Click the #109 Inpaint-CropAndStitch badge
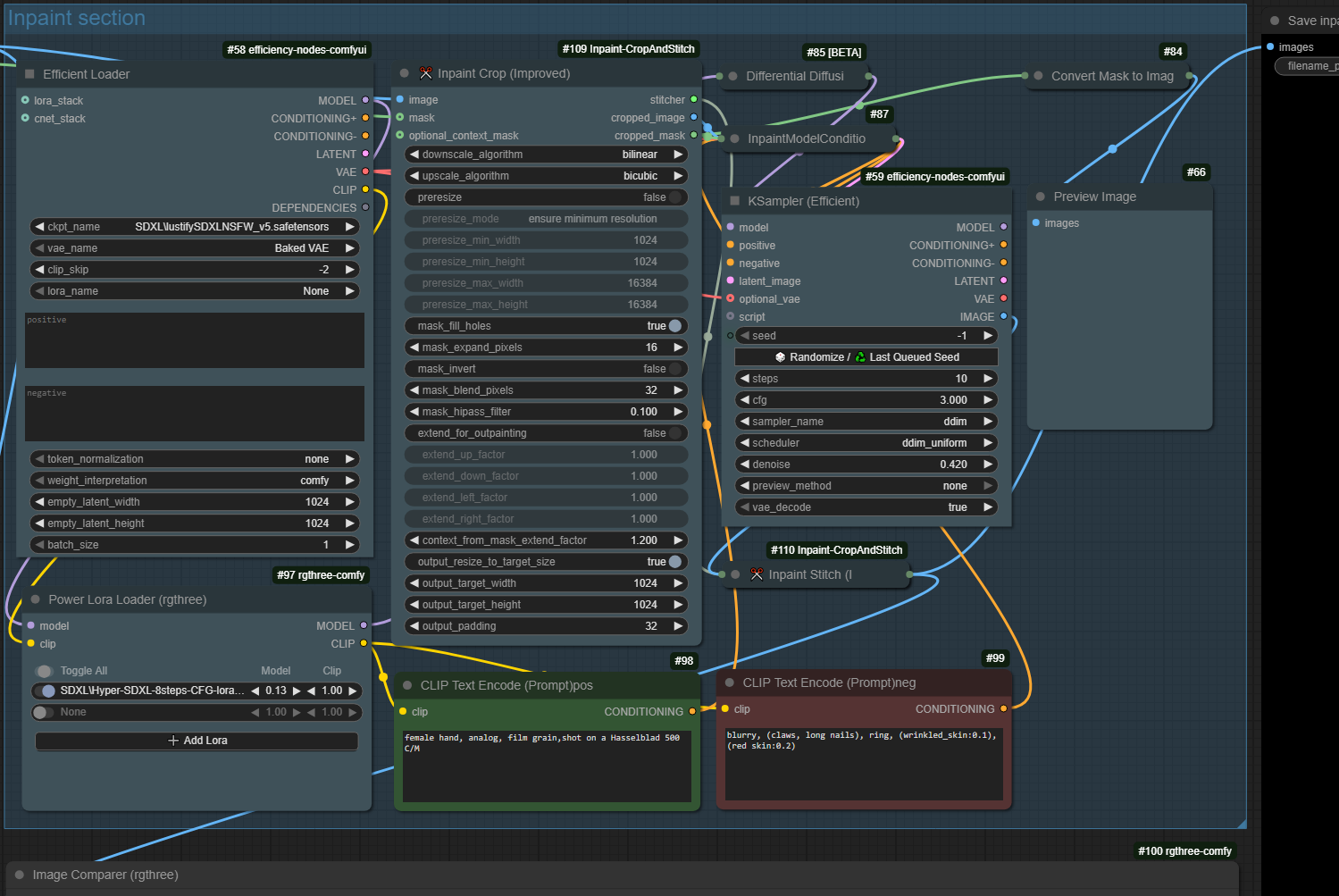 pyautogui.click(x=628, y=49)
